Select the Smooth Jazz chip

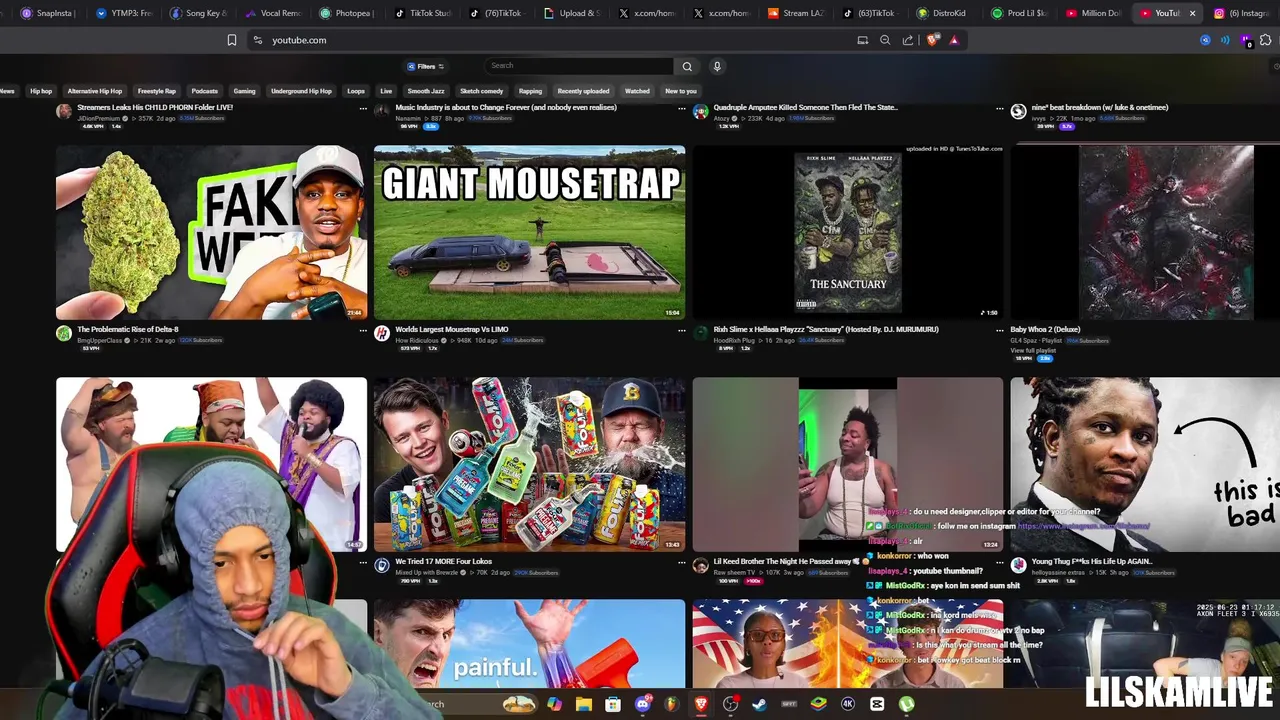pyautogui.click(x=426, y=91)
